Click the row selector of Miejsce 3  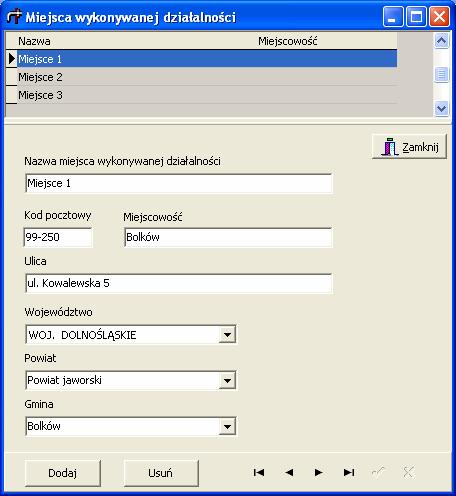click(11, 95)
